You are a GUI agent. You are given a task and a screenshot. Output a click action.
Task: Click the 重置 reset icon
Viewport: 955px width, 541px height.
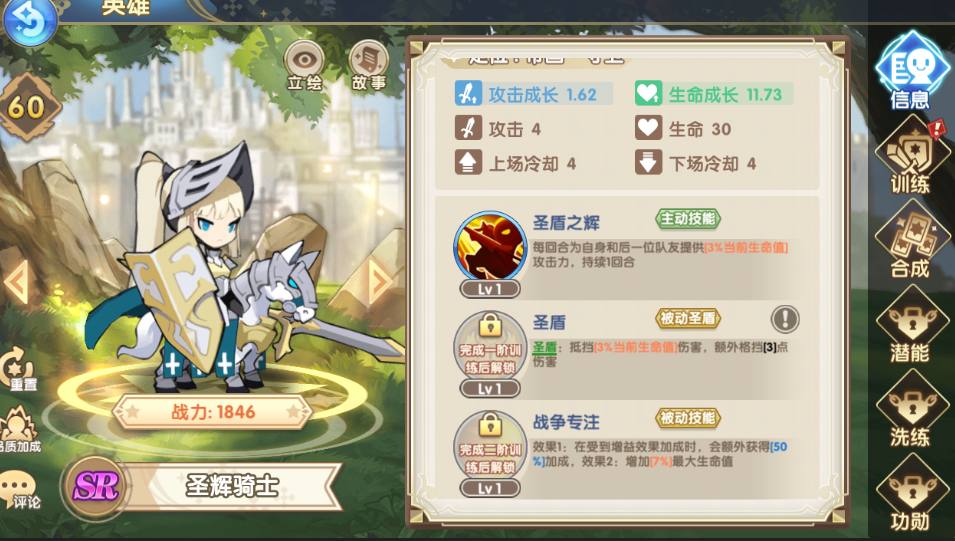coord(21,369)
